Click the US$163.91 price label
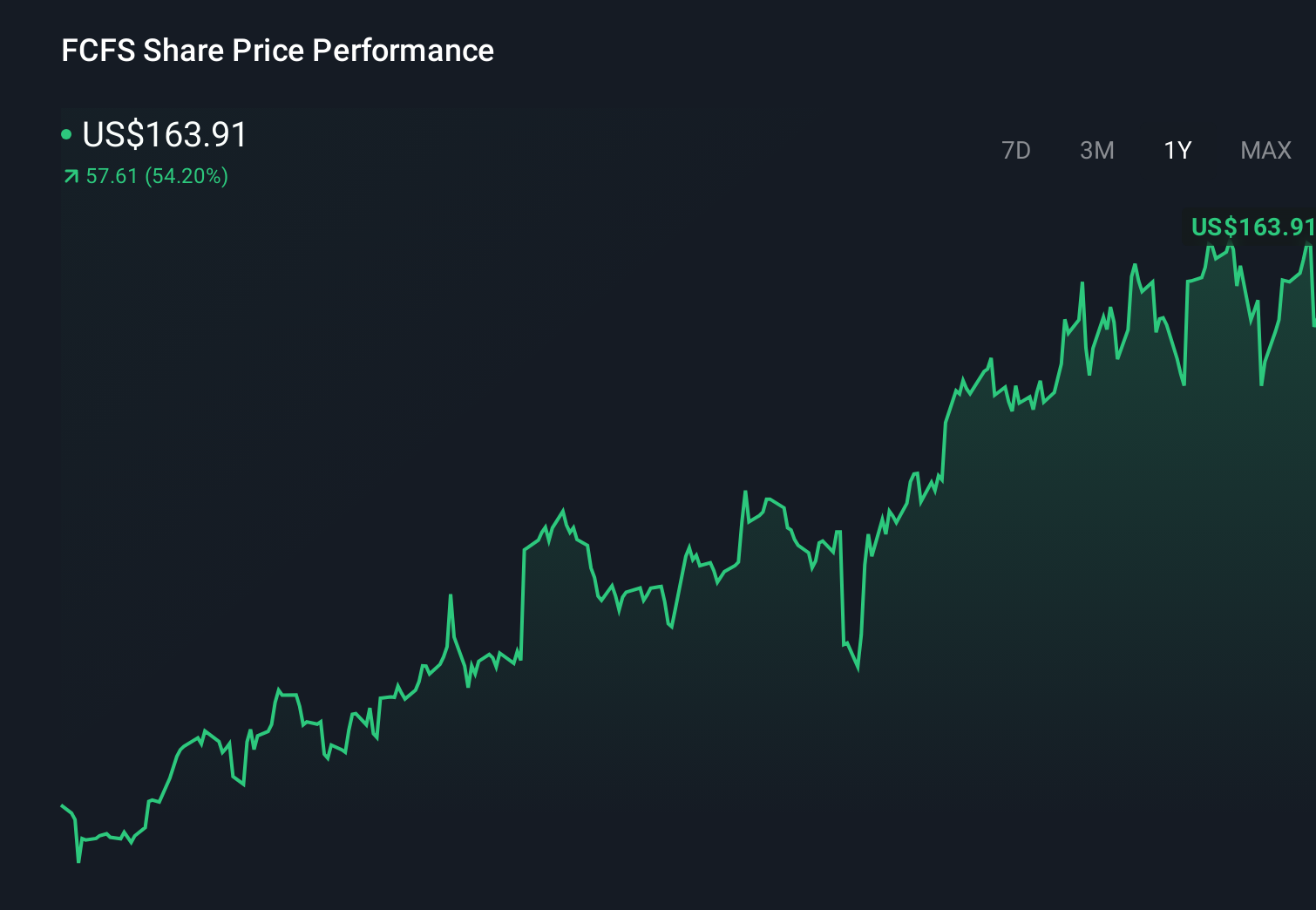The height and width of the screenshot is (910, 1316). click(164, 135)
